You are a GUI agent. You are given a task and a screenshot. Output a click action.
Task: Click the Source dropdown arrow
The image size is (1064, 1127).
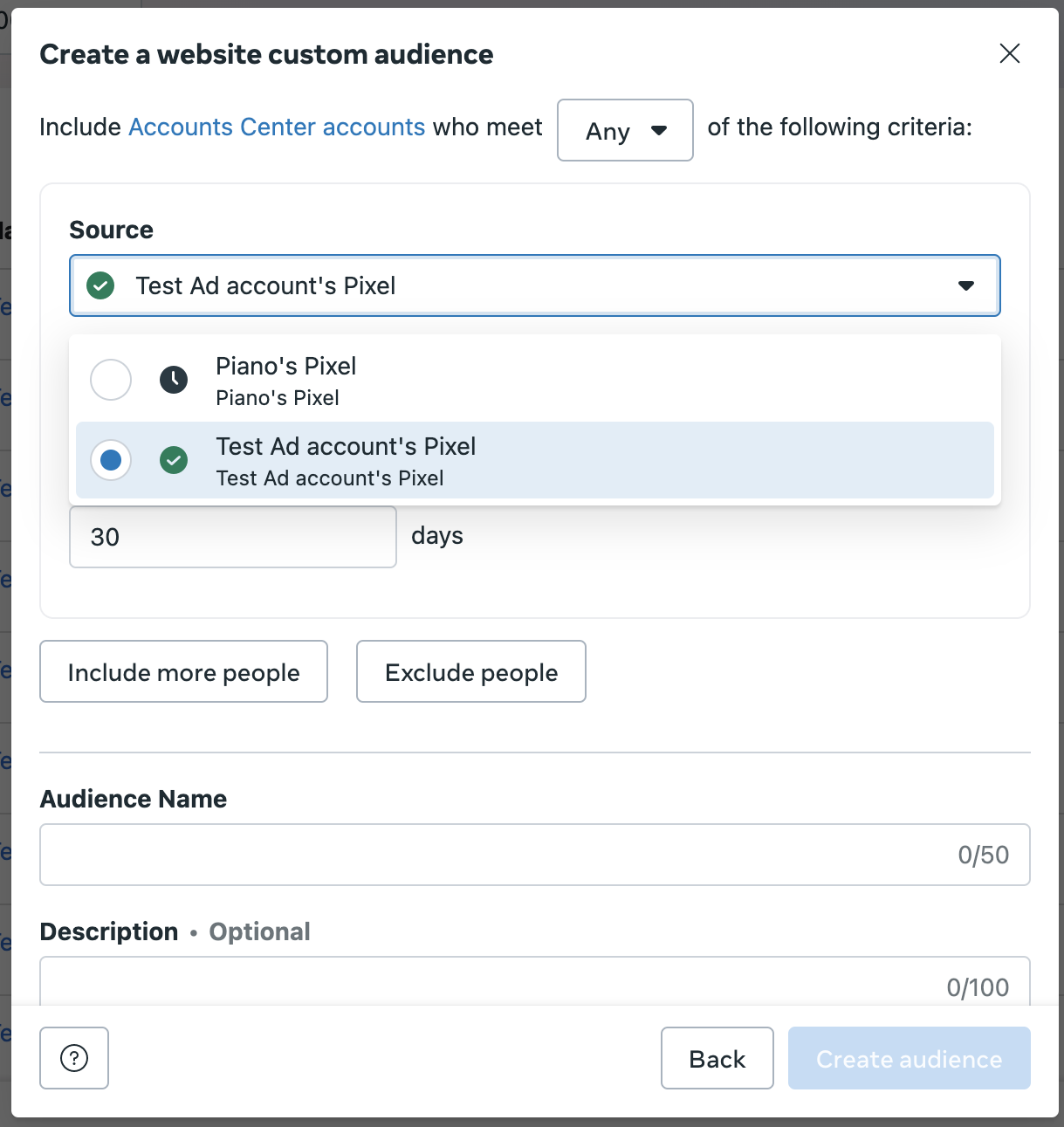[966, 285]
